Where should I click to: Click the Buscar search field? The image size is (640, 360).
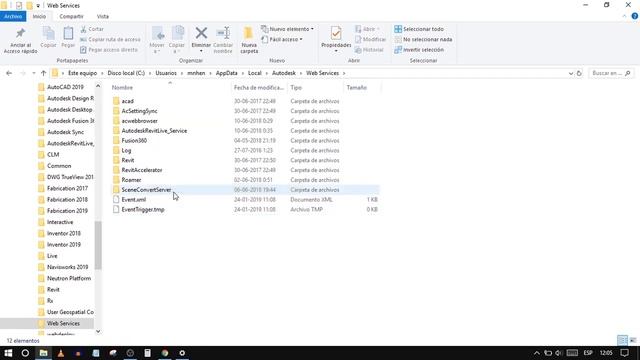click(x=610, y=73)
